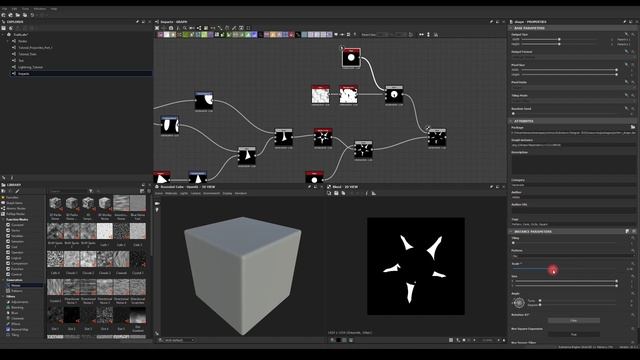Collapse Function Nodes category in Library
Screen dimensions: 640x360
pos(3,220)
